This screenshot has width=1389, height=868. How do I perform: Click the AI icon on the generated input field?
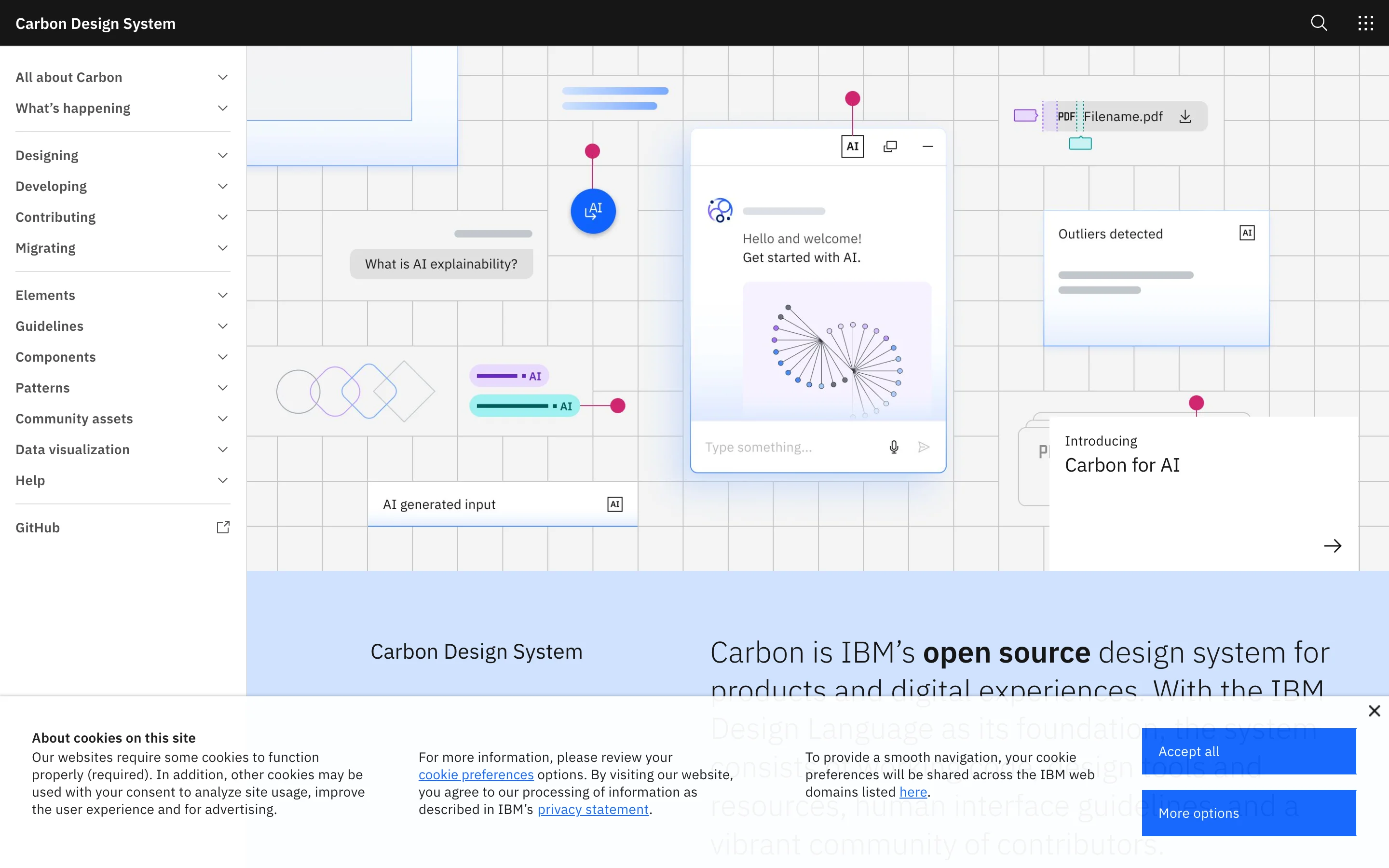(615, 503)
